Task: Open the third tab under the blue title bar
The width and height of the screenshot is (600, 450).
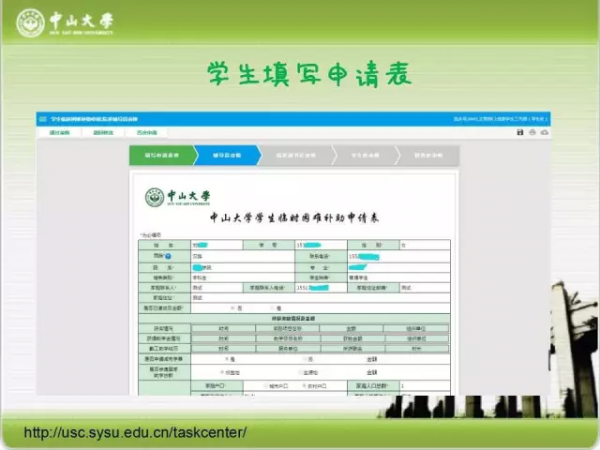Action: pyautogui.click(x=146, y=132)
